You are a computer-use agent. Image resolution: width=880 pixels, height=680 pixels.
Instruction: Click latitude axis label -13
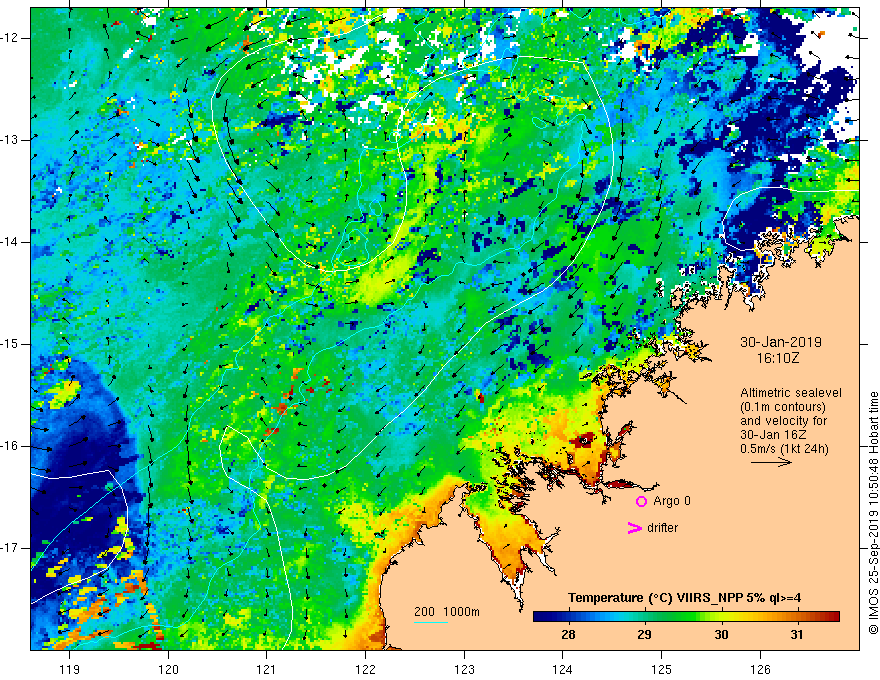10,140
